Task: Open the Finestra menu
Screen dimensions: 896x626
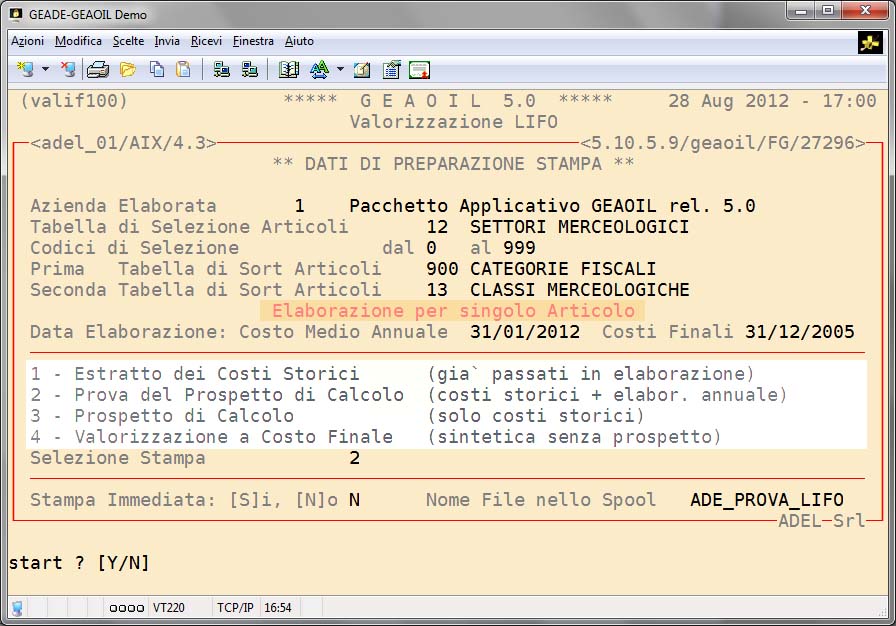Action: tap(253, 41)
